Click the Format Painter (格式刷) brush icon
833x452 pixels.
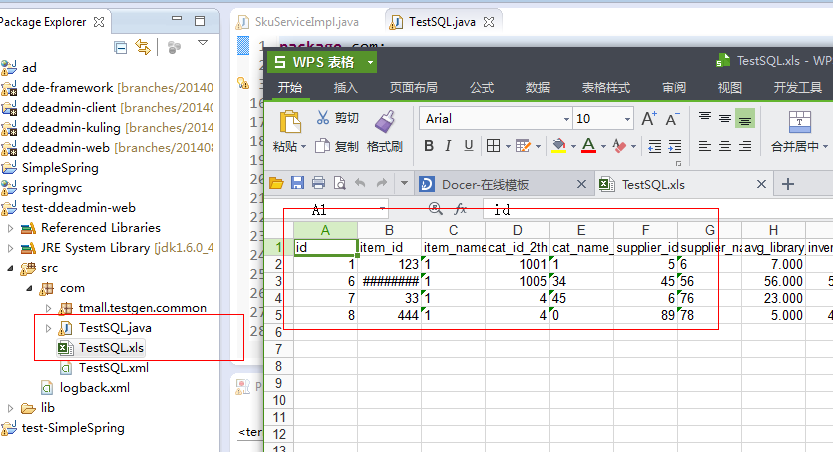[384, 122]
